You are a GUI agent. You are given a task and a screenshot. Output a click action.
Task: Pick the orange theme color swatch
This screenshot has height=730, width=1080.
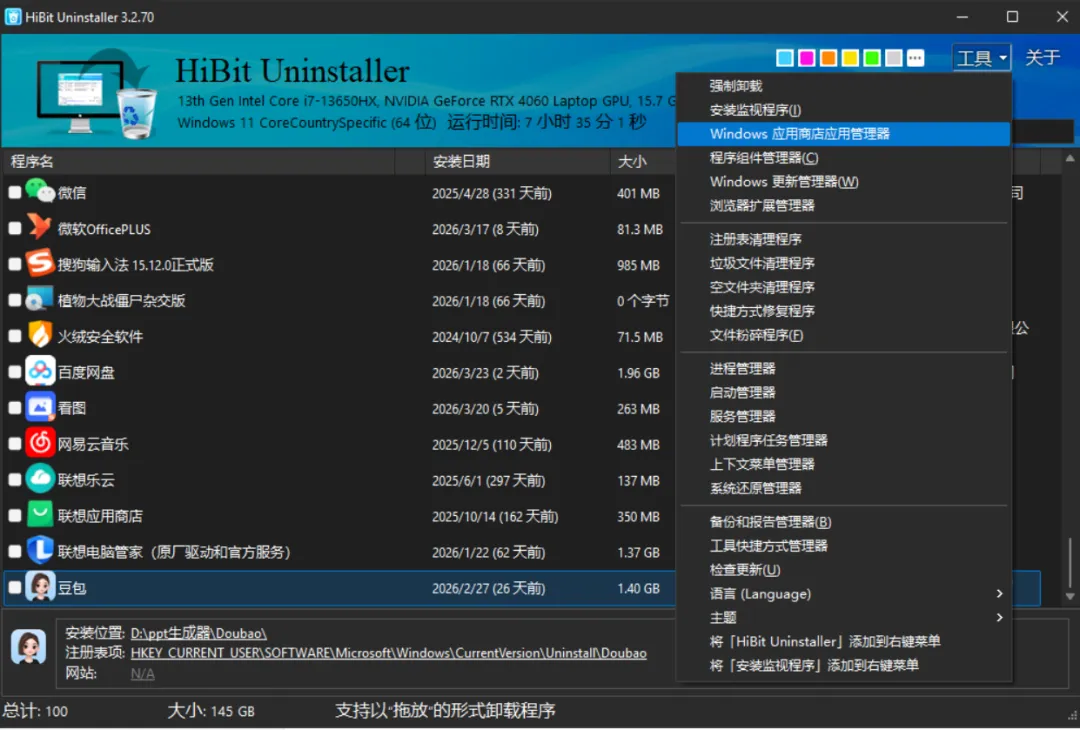tap(829, 58)
